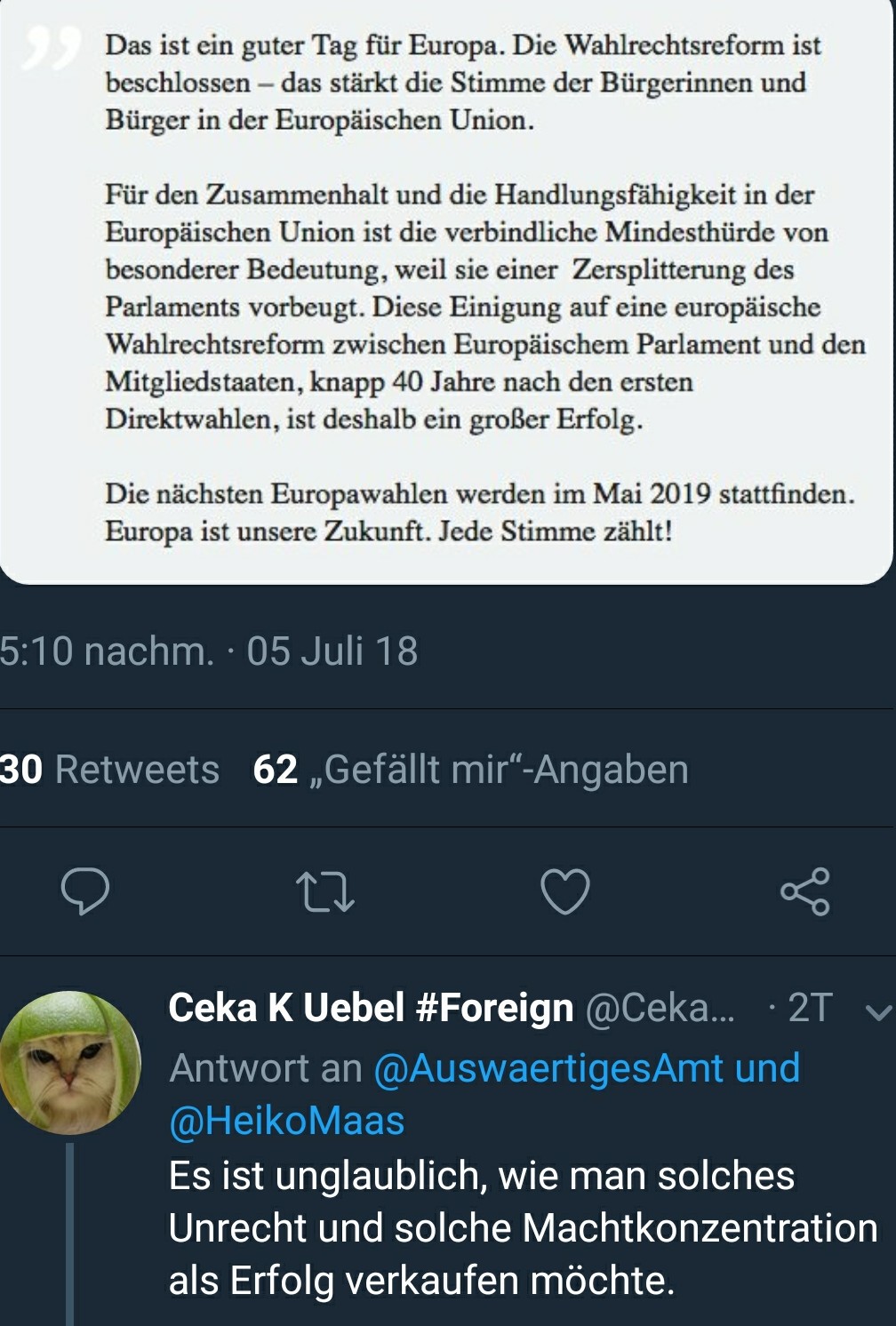
Task: Open the attached statement image
Action: tap(447, 292)
